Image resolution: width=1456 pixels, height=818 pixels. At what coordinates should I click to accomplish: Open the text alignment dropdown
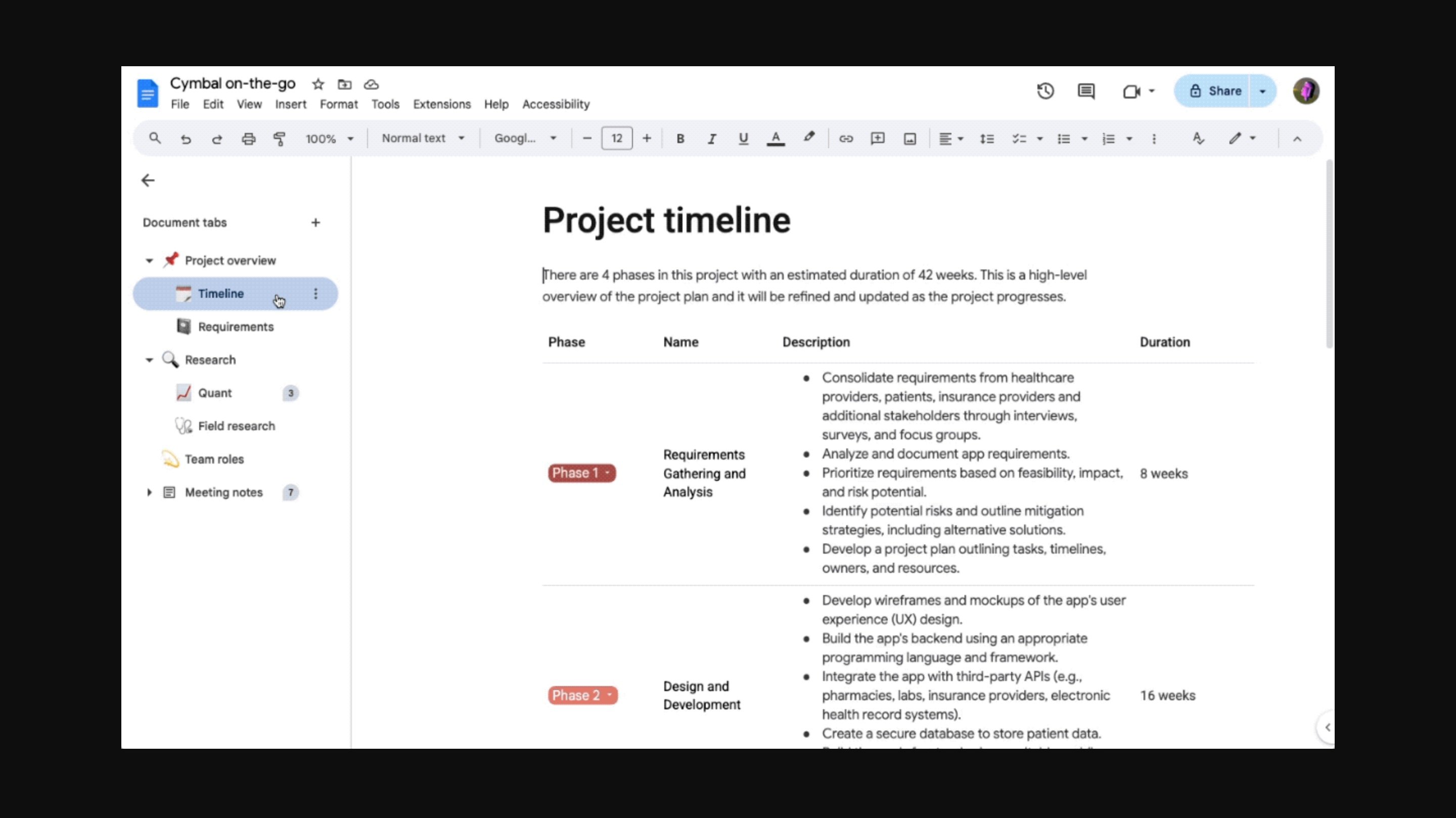[950, 139]
